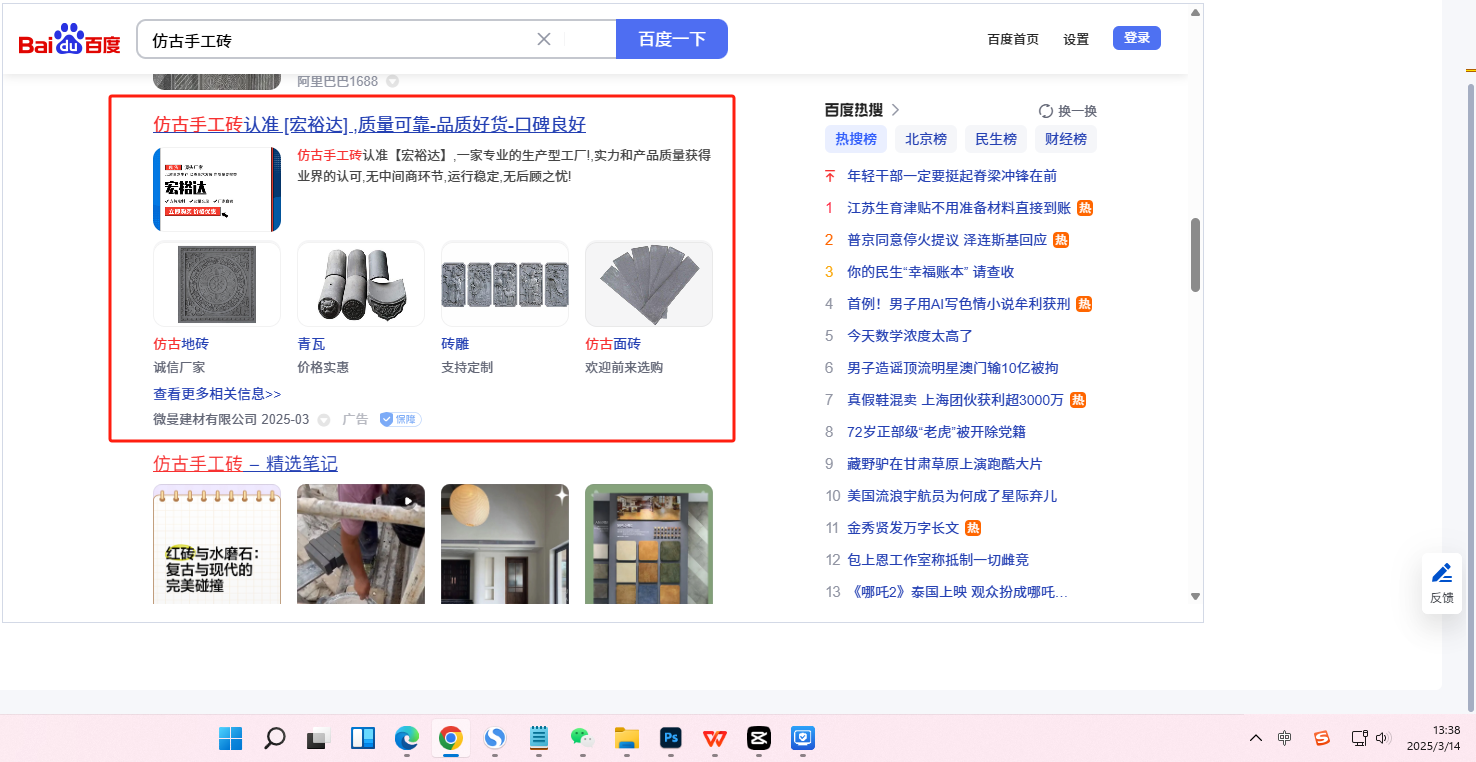The width and height of the screenshot is (1476, 762).
Task: Open hot search 包上恩工作室称抵制一切雌竞
Action: click(938, 560)
